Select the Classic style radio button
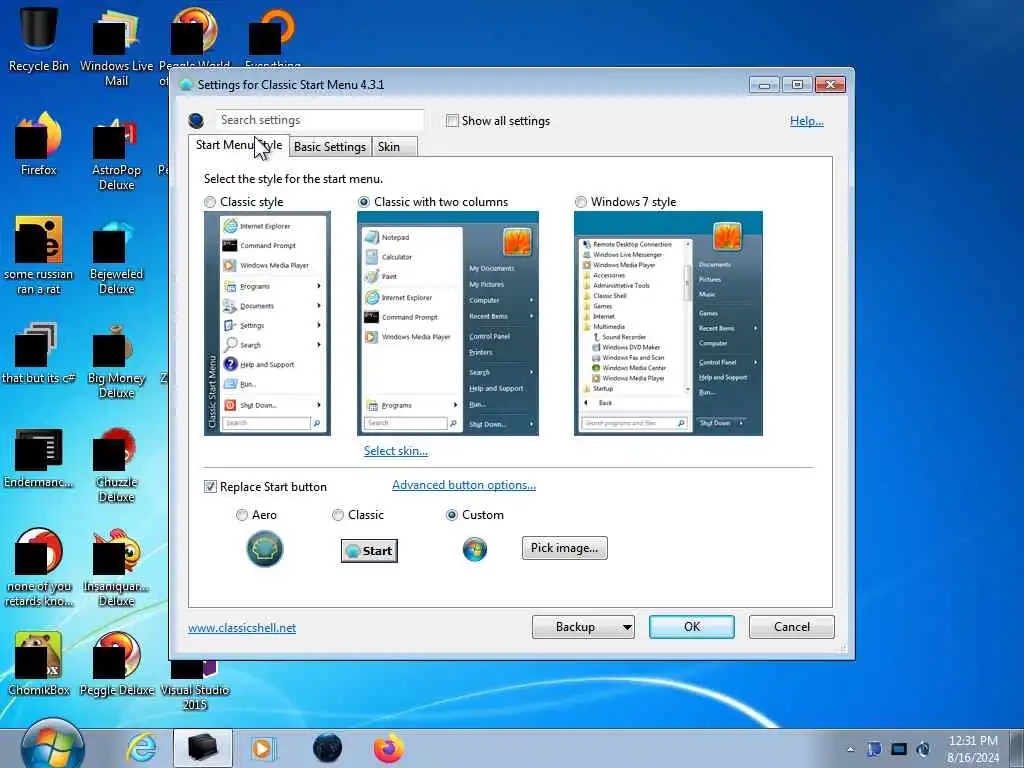This screenshot has height=768, width=1024. [210, 202]
